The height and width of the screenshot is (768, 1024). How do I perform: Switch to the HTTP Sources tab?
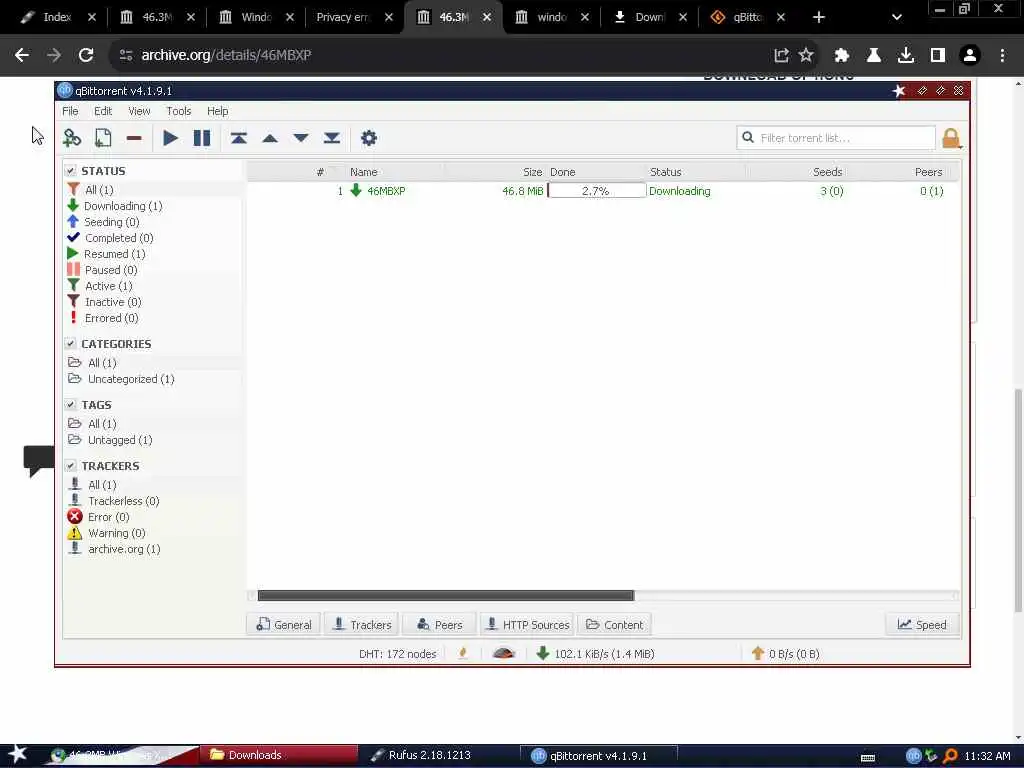(x=527, y=624)
